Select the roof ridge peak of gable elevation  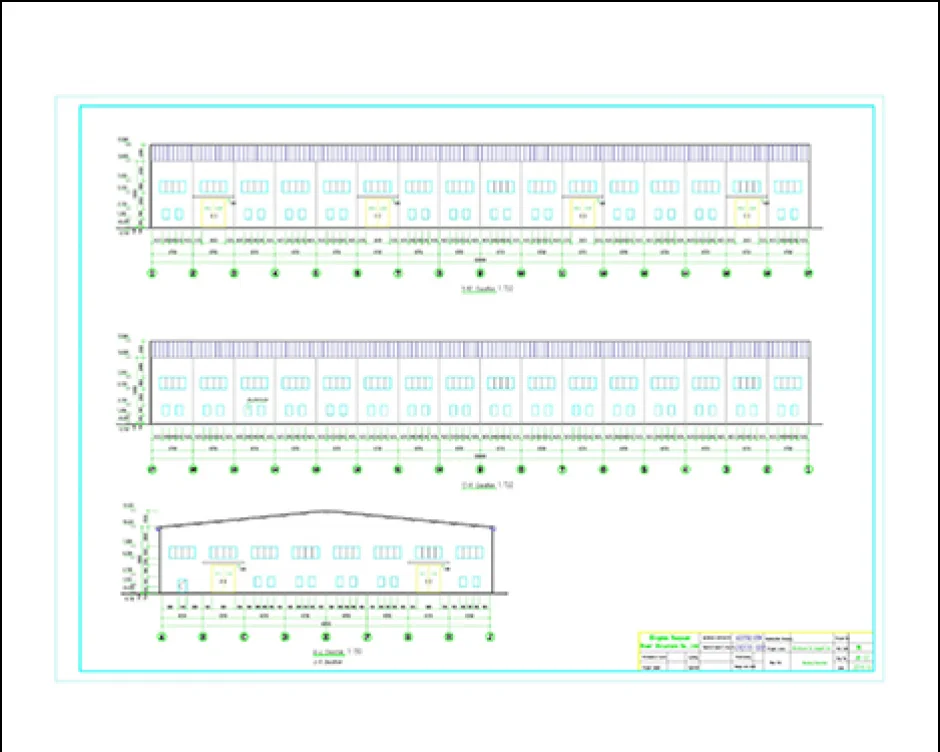click(322, 512)
